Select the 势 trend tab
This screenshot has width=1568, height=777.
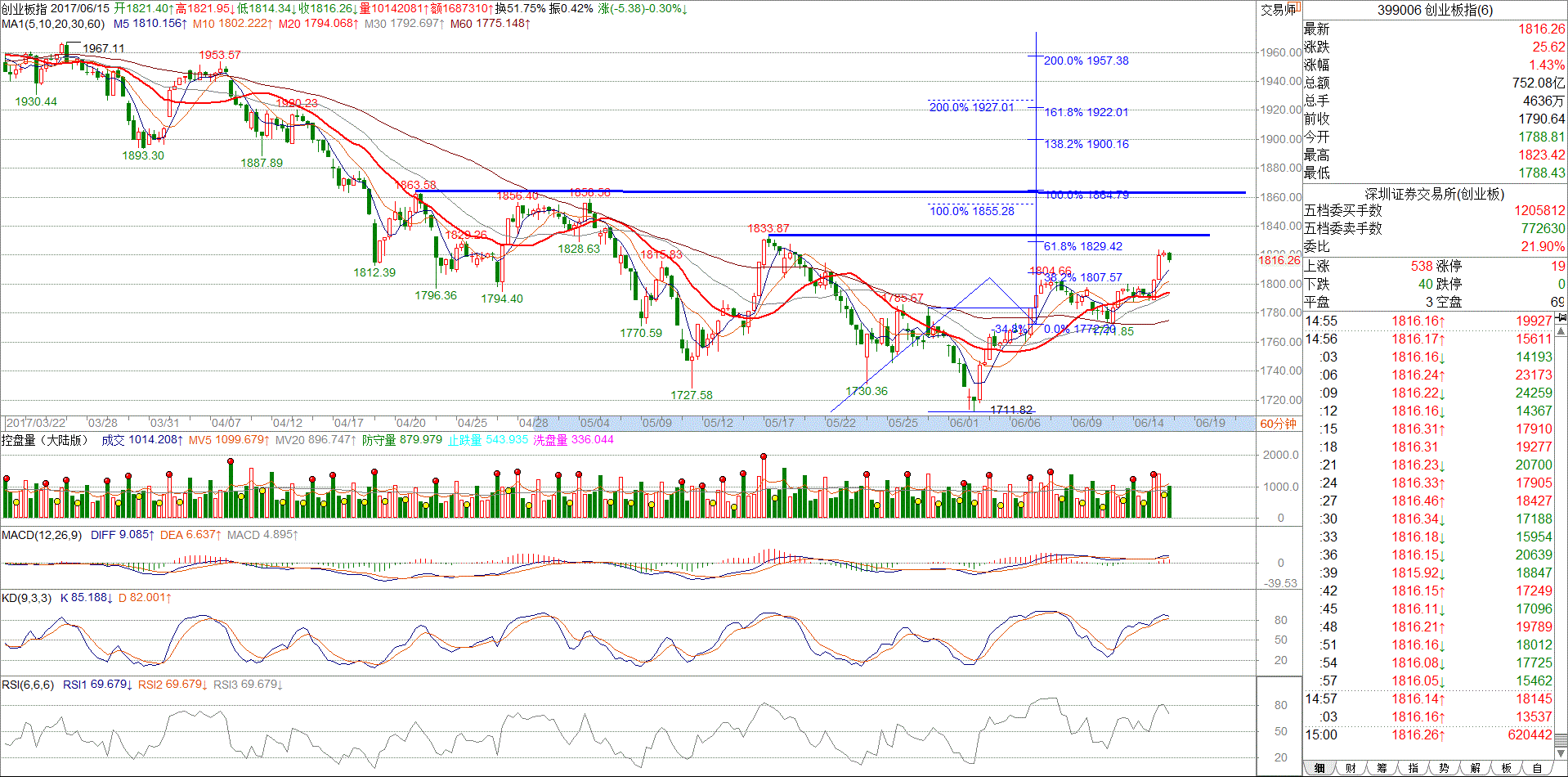click(x=1444, y=768)
